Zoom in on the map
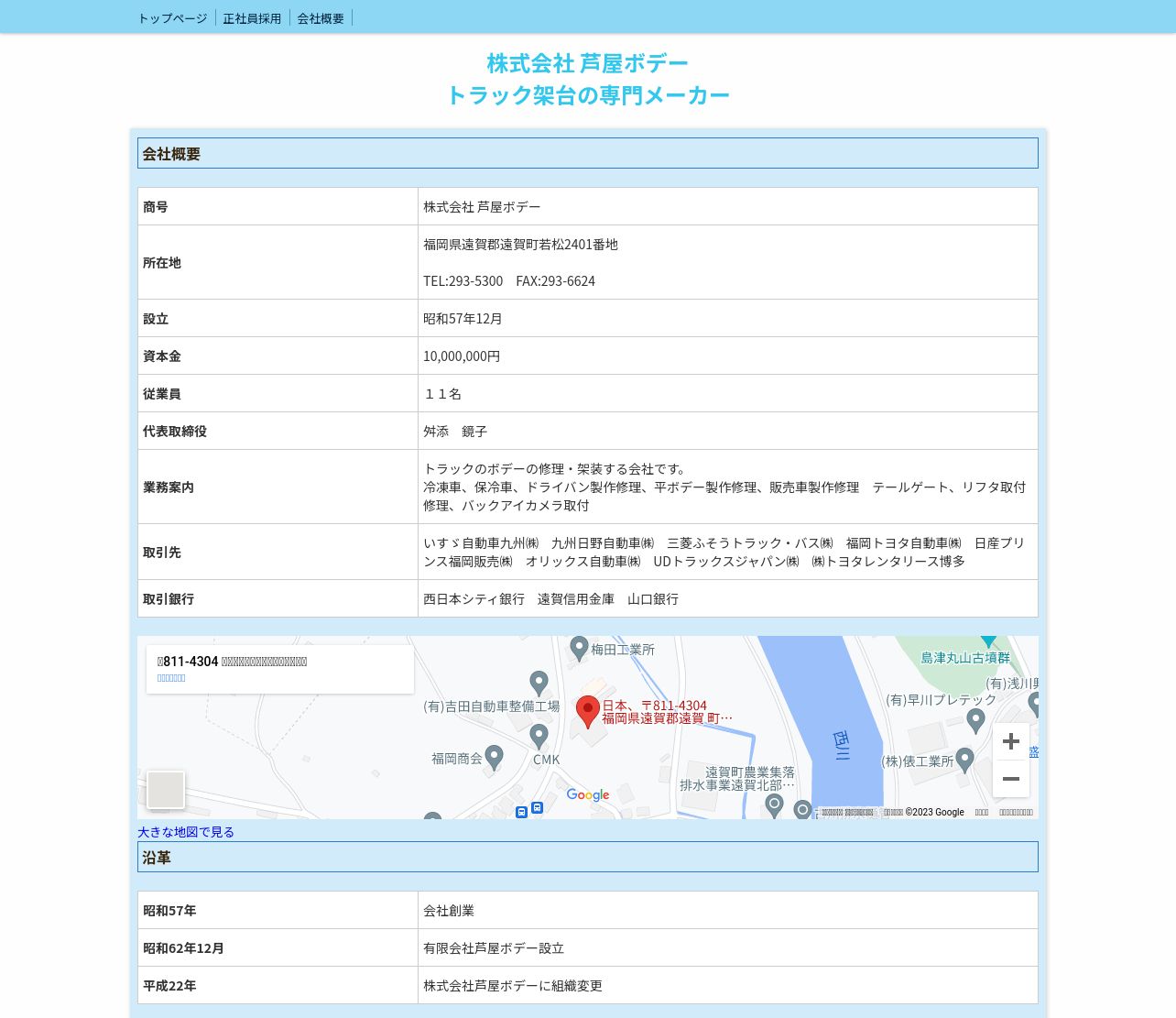The height and width of the screenshot is (1018, 1176). (x=1011, y=741)
